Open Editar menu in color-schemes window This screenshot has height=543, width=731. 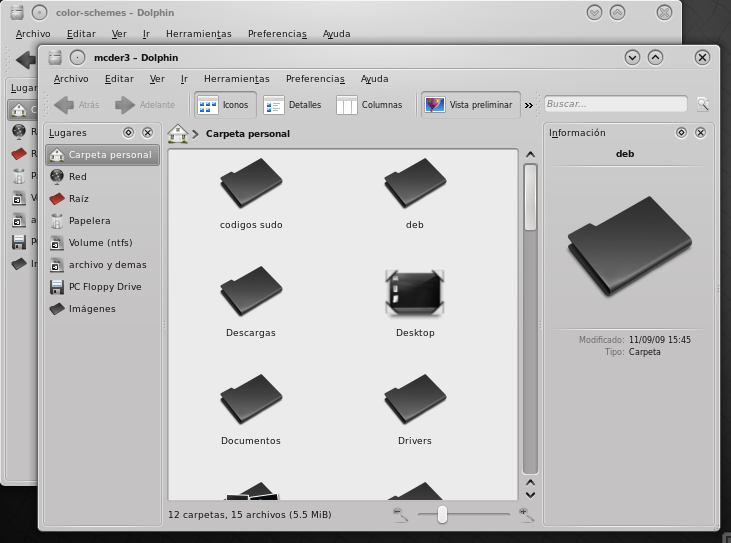[81, 34]
